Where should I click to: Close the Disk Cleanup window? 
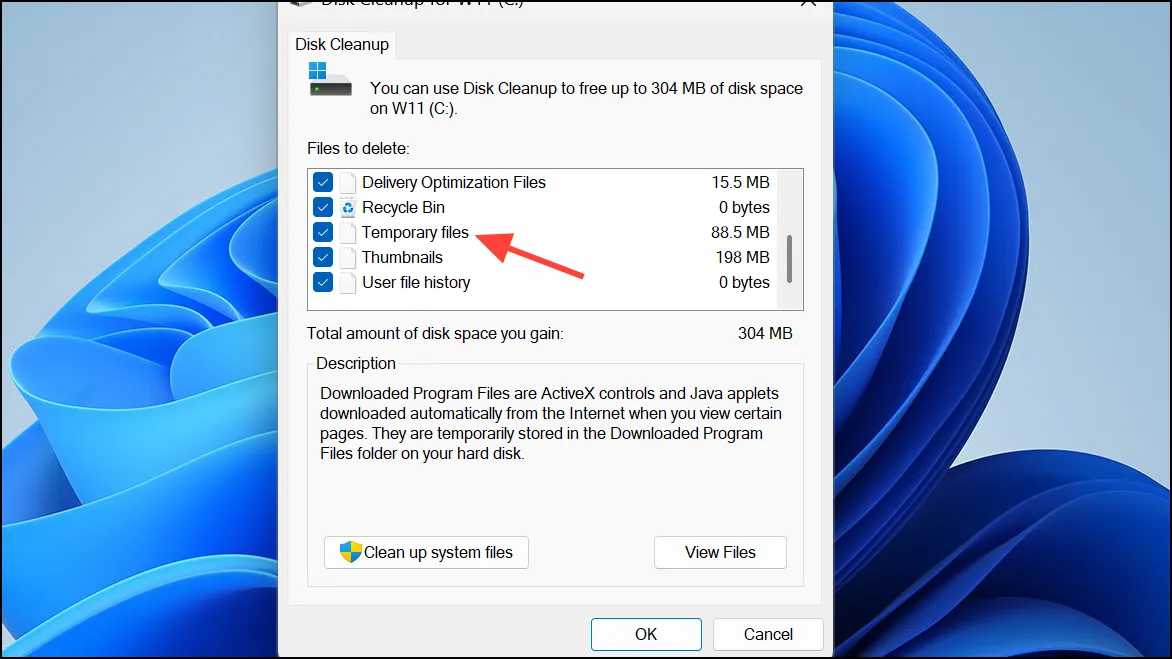tap(808, 3)
